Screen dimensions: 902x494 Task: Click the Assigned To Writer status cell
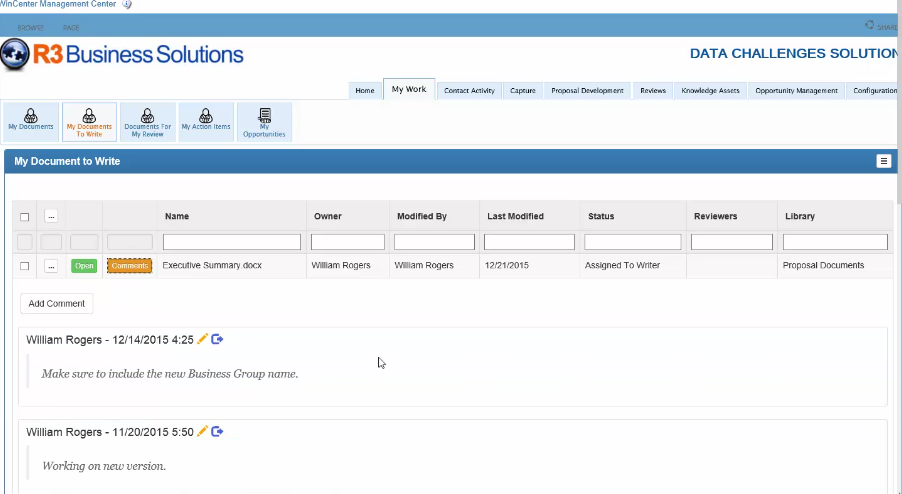tap(622, 265)
